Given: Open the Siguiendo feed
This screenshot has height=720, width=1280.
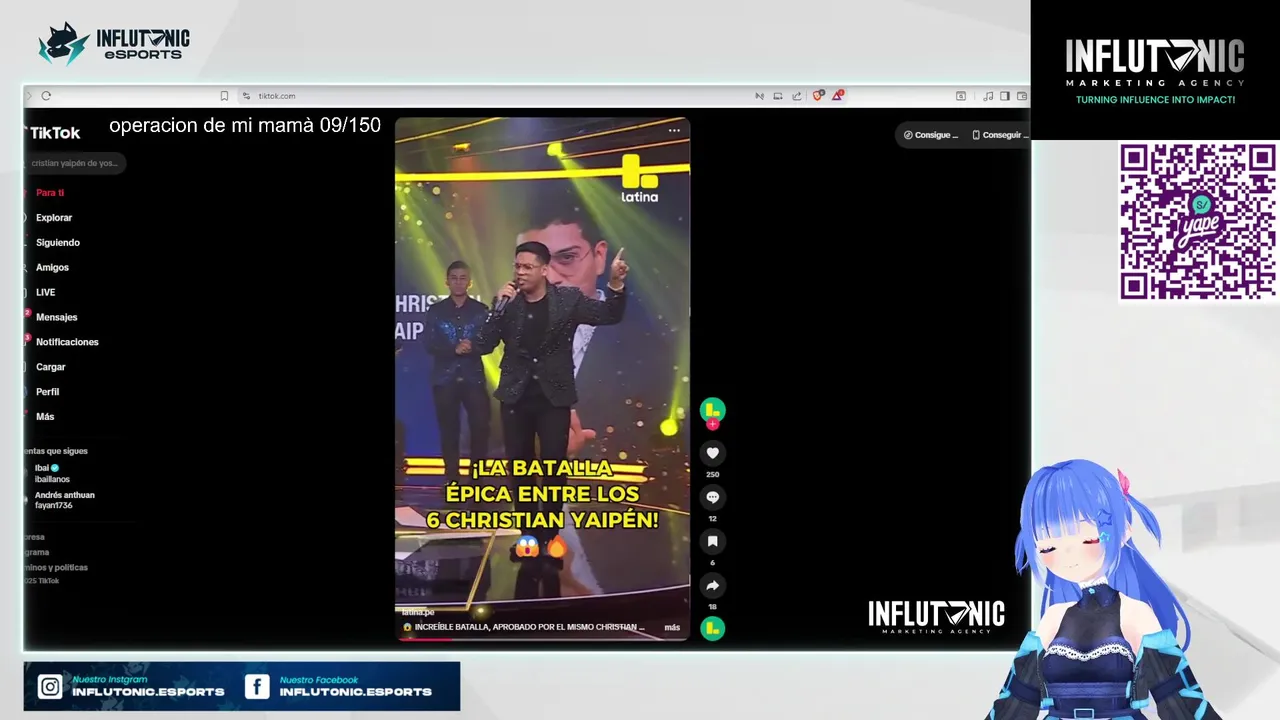Looking at the screenshot, I should tap(58, 242).
